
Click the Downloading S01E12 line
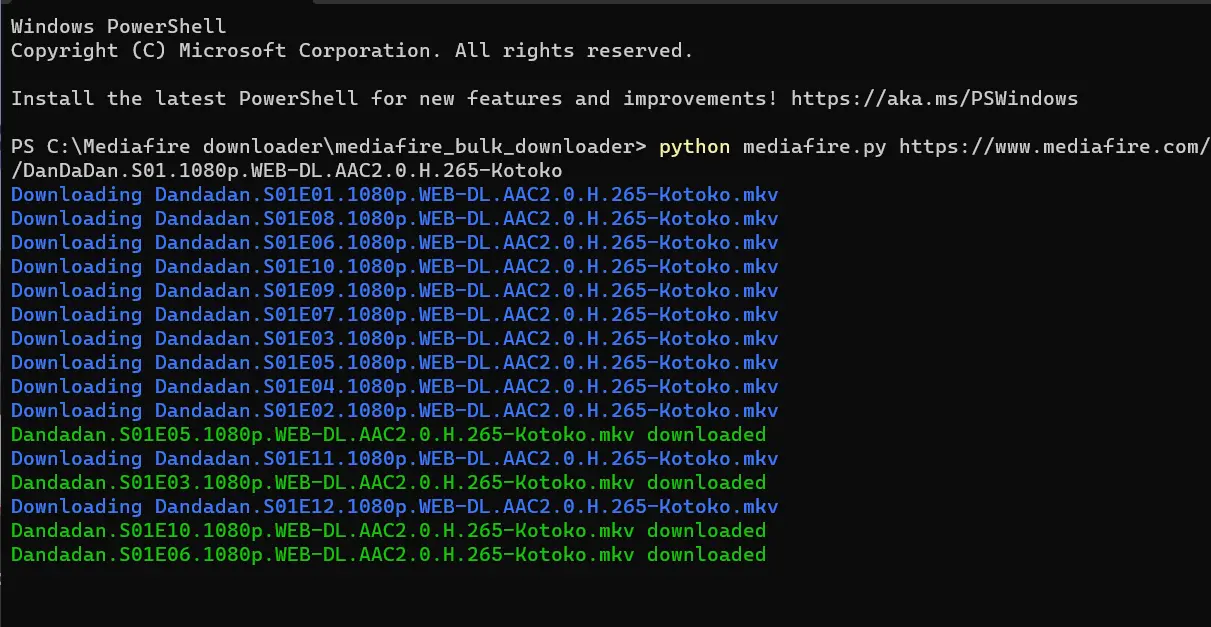click(395, 507)
